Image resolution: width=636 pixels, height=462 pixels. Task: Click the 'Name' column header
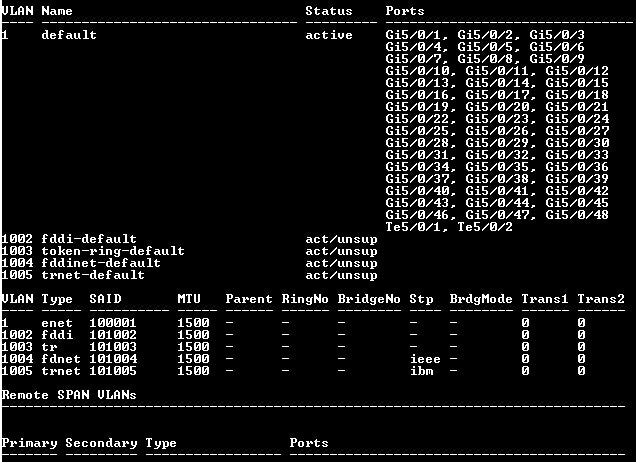pyautogui.click(x=57, y=11)
